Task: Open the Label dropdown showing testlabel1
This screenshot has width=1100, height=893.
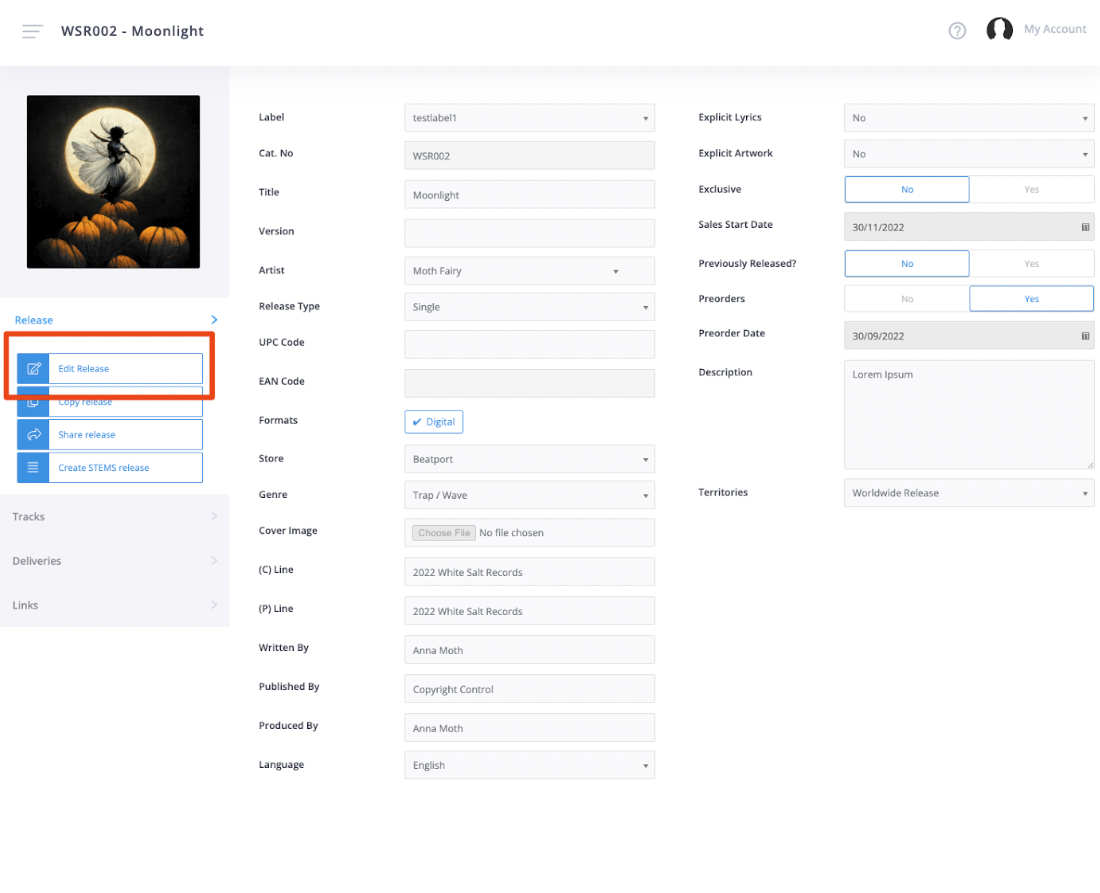Action: (530, 118)
